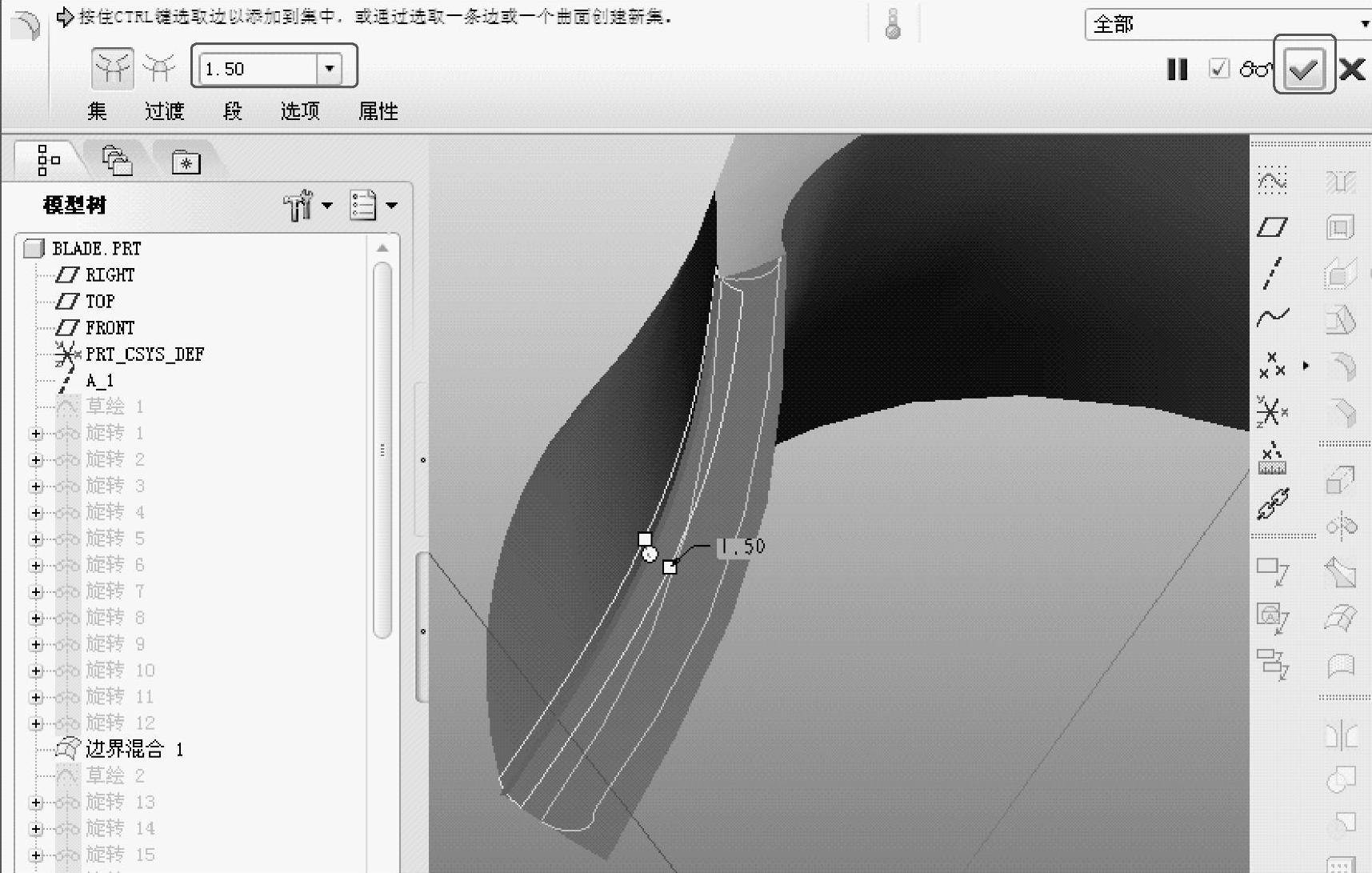This screenshot has height=873, width=1372.
Task: Pause the round tool with the pause icon
Action: (1177, 70)
